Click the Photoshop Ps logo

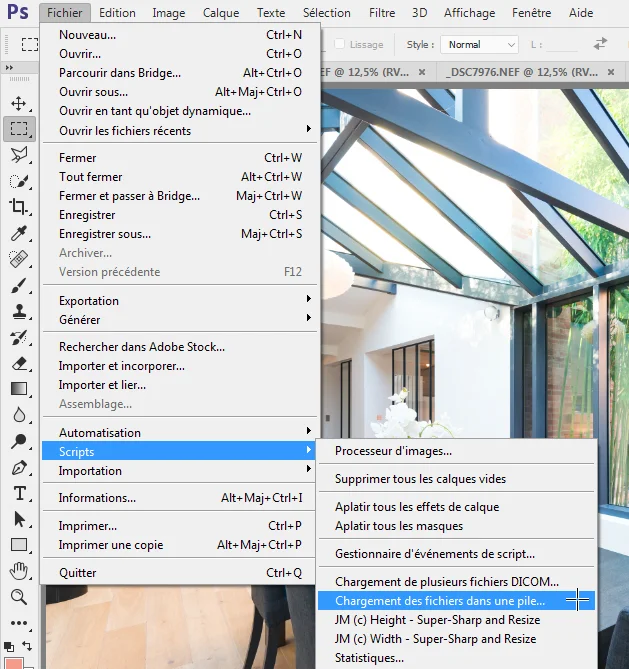[x=18, y=12]
